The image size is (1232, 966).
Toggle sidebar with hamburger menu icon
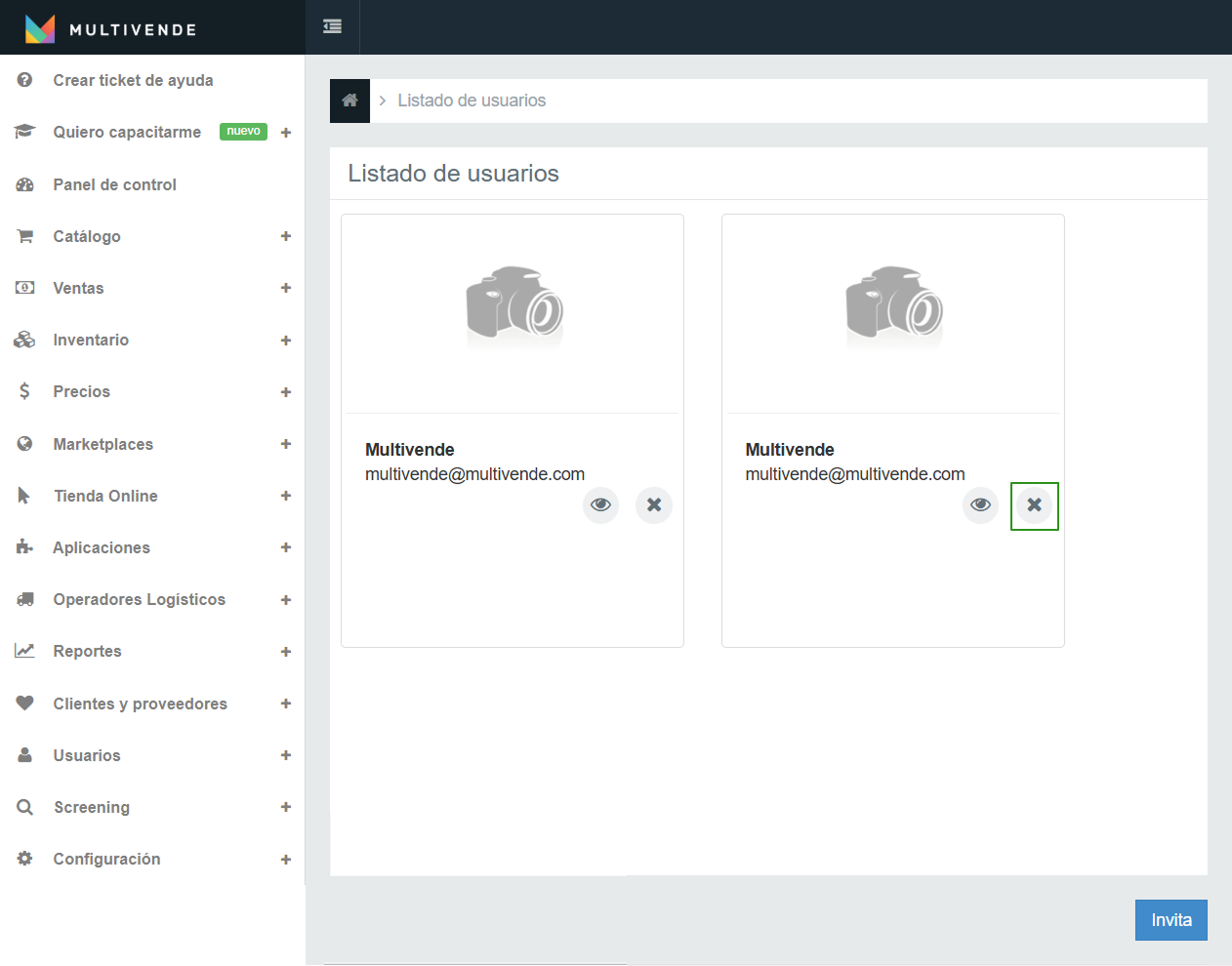[x=332, y=26]
